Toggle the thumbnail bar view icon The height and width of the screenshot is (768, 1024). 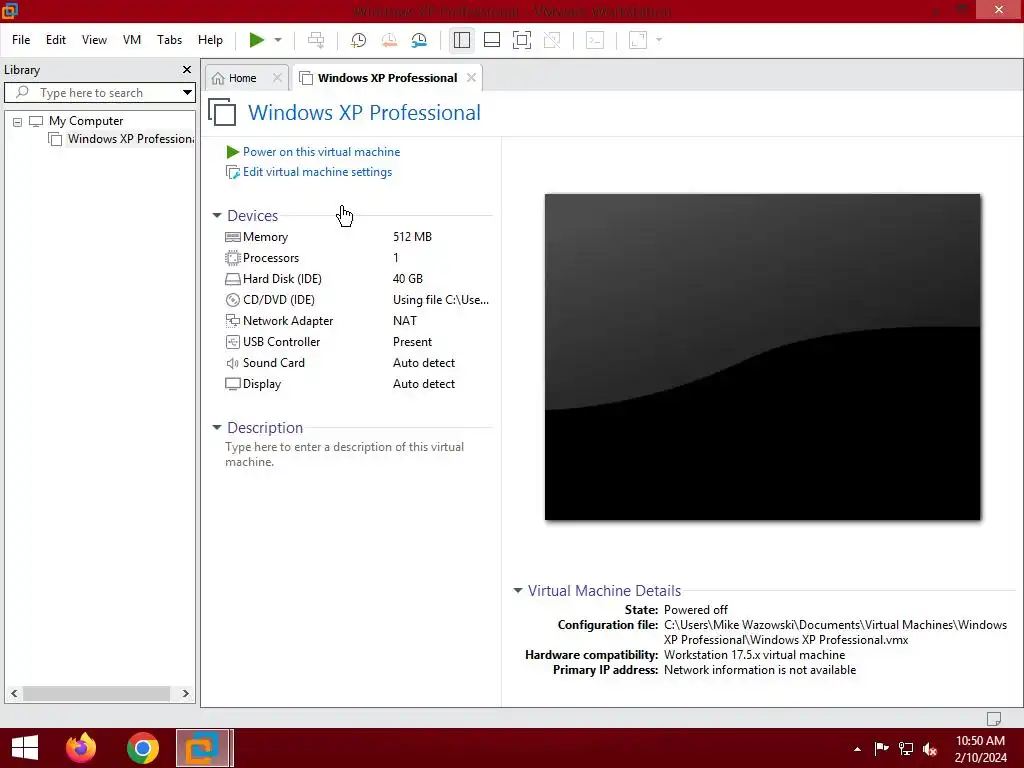pos(492,40)
